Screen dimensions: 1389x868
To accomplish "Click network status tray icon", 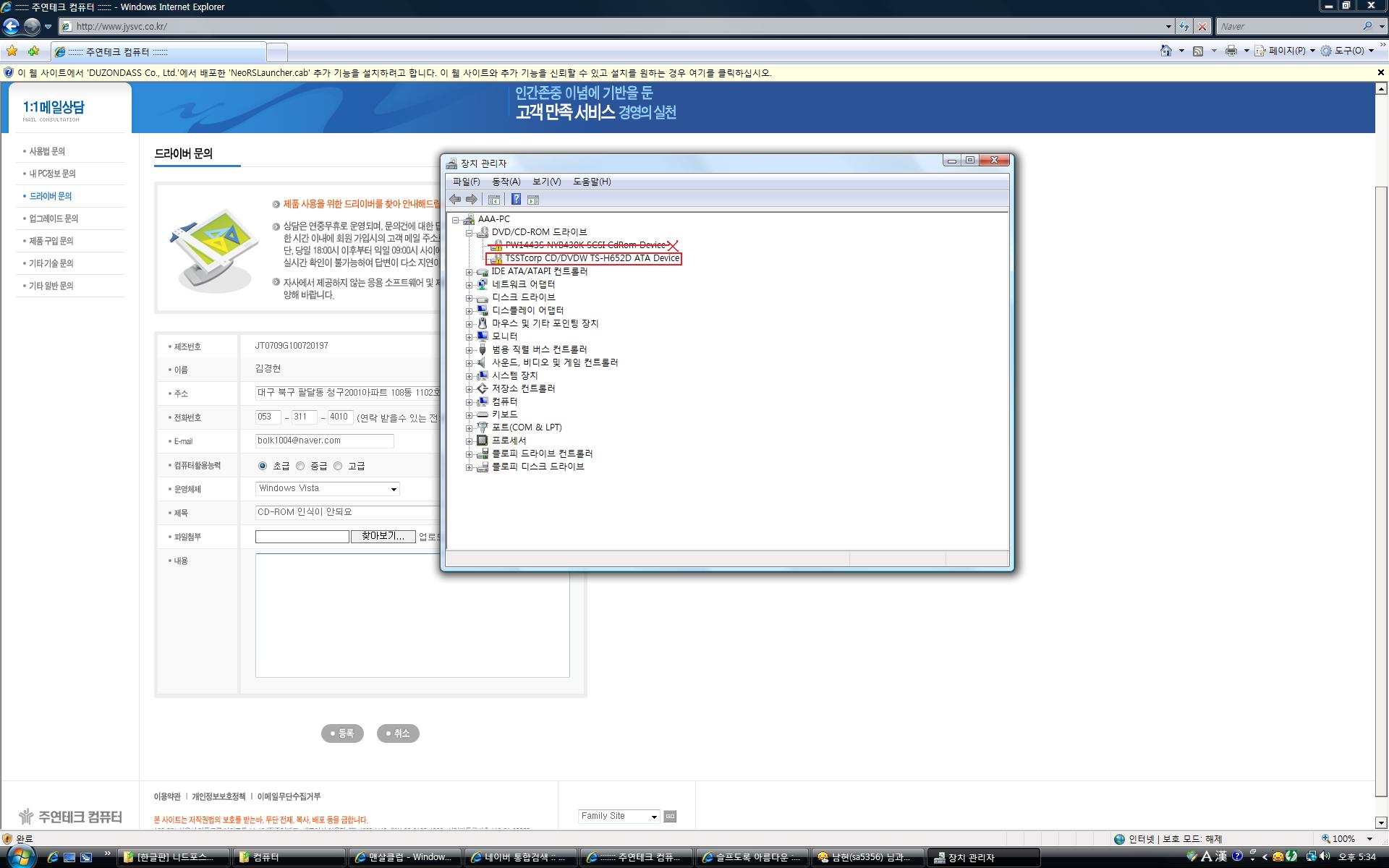I will 1311,856.
